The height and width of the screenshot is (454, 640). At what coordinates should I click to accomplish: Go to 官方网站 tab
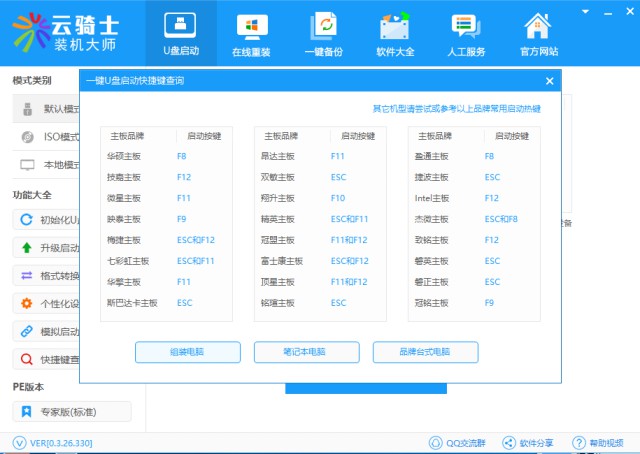click(539, 34)
